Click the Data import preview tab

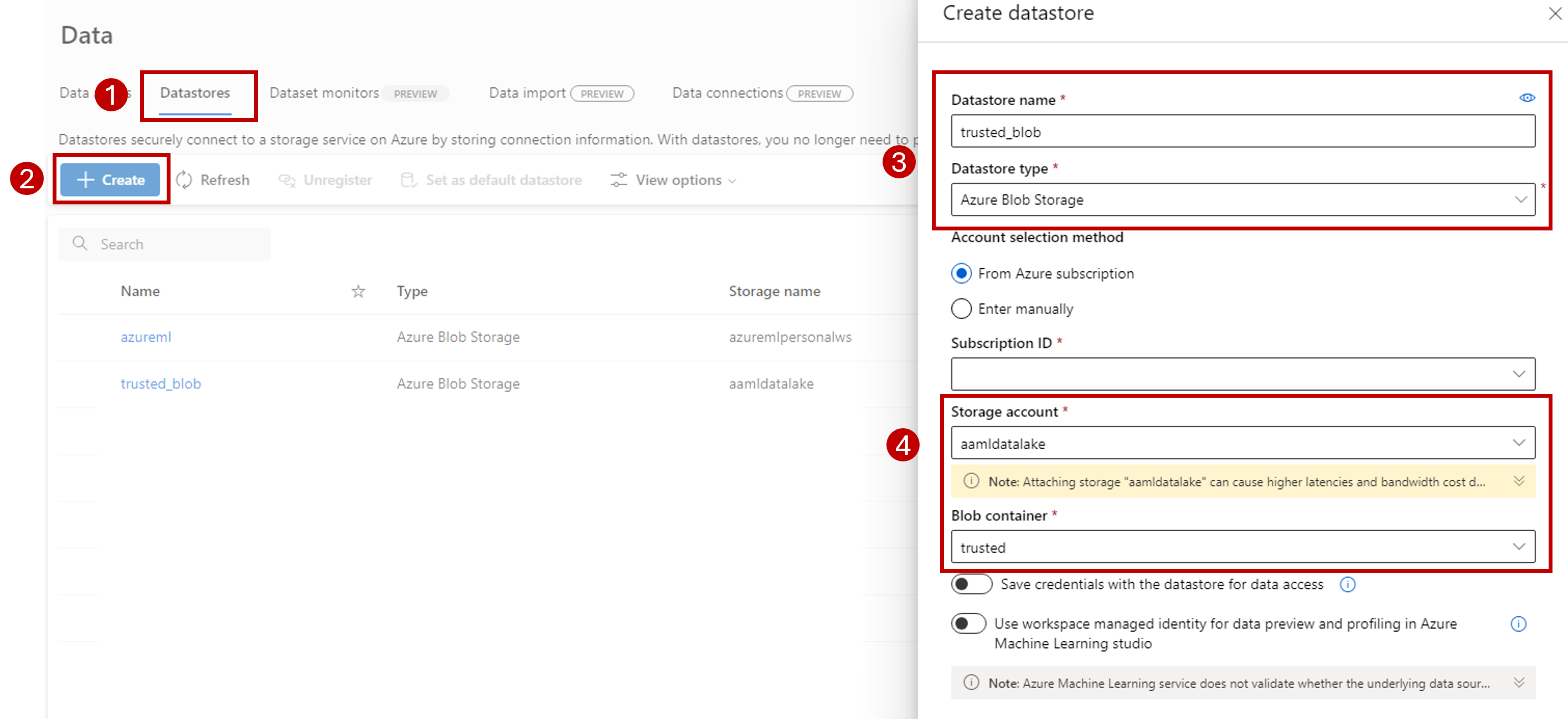(x=556, y=93)
